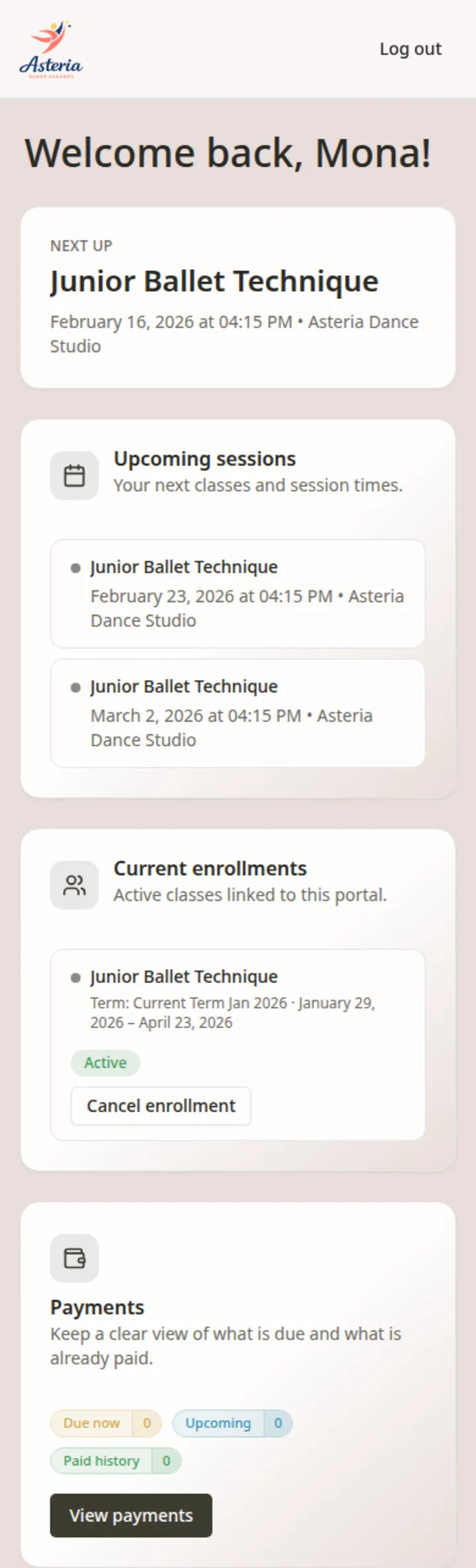
Task: Select the March 2 session card
Action: click(x=237, y=712)
